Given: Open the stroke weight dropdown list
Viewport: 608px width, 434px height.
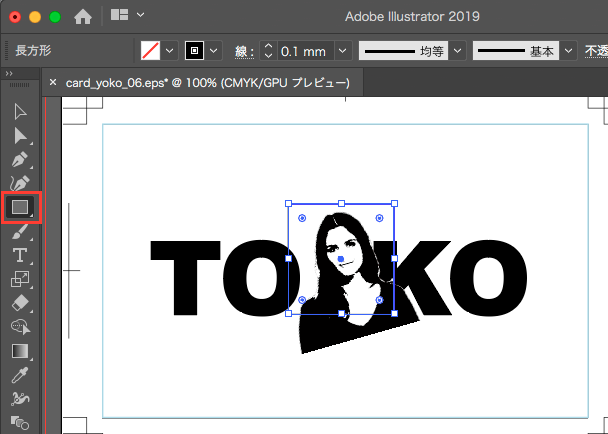Looking at the screenshot, I should [342, 50].
